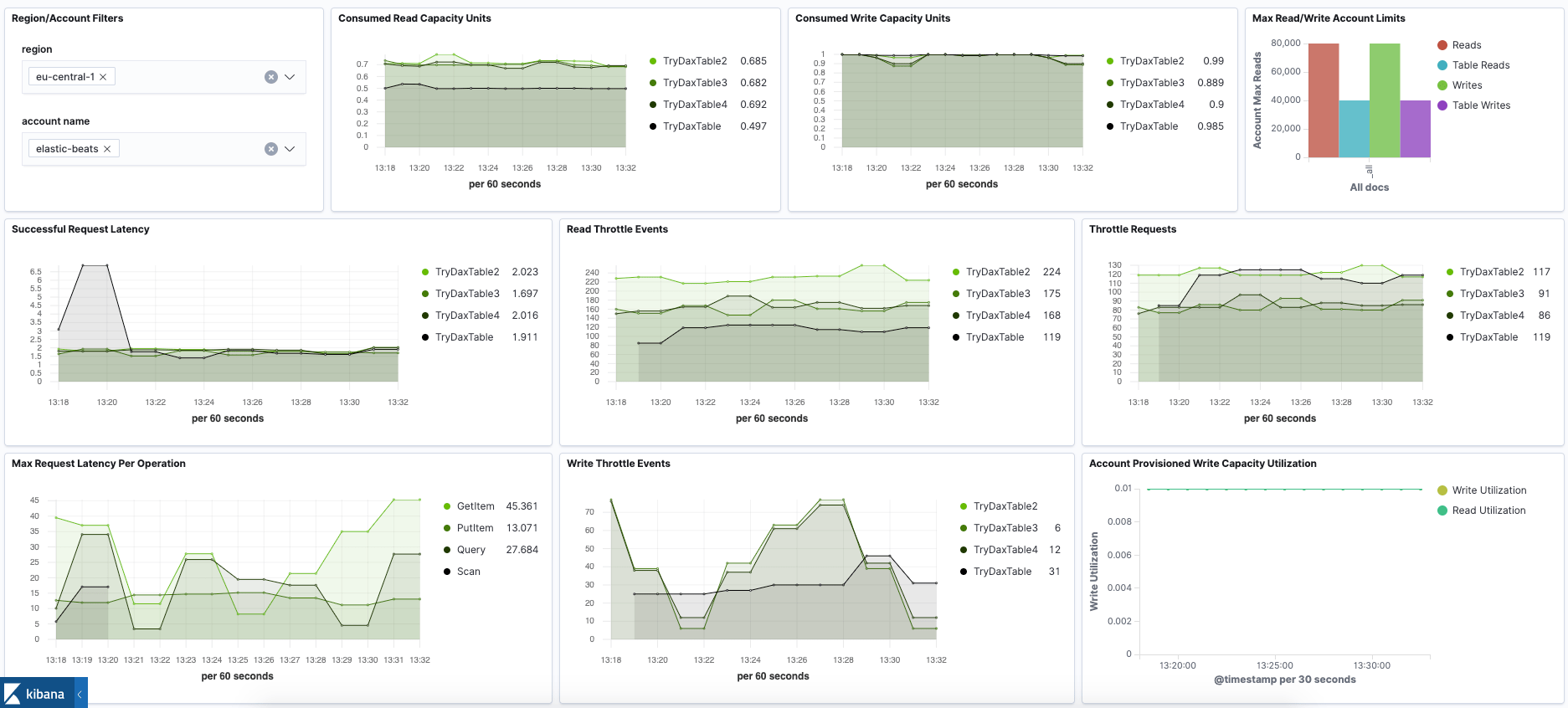The width and height of the screenshot is (1568, 708).
Task: Click the Kibana logo icon
Action: tap(13, 694)
